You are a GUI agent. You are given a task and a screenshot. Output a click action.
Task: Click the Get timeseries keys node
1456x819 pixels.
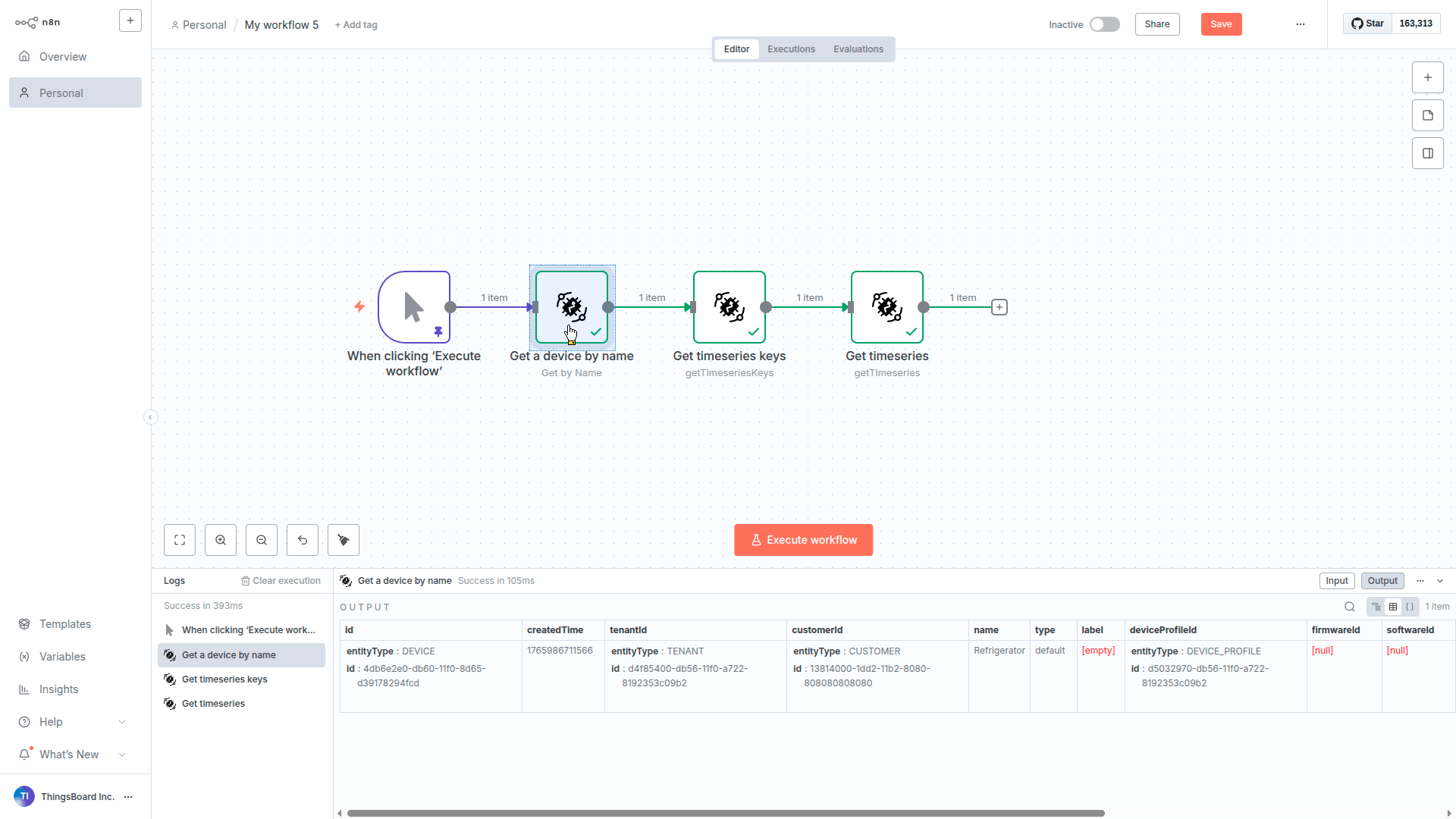(x=729, y=307)
